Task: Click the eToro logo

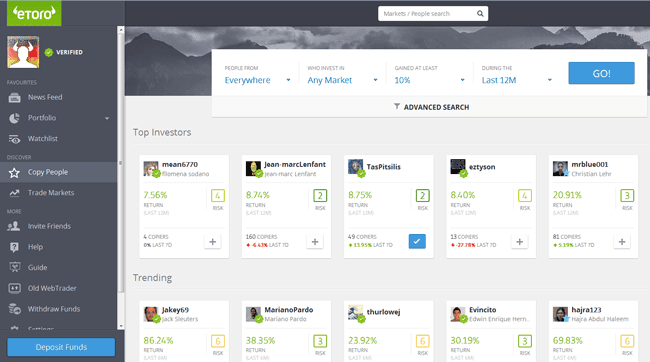Action: (x=34, y=13)
